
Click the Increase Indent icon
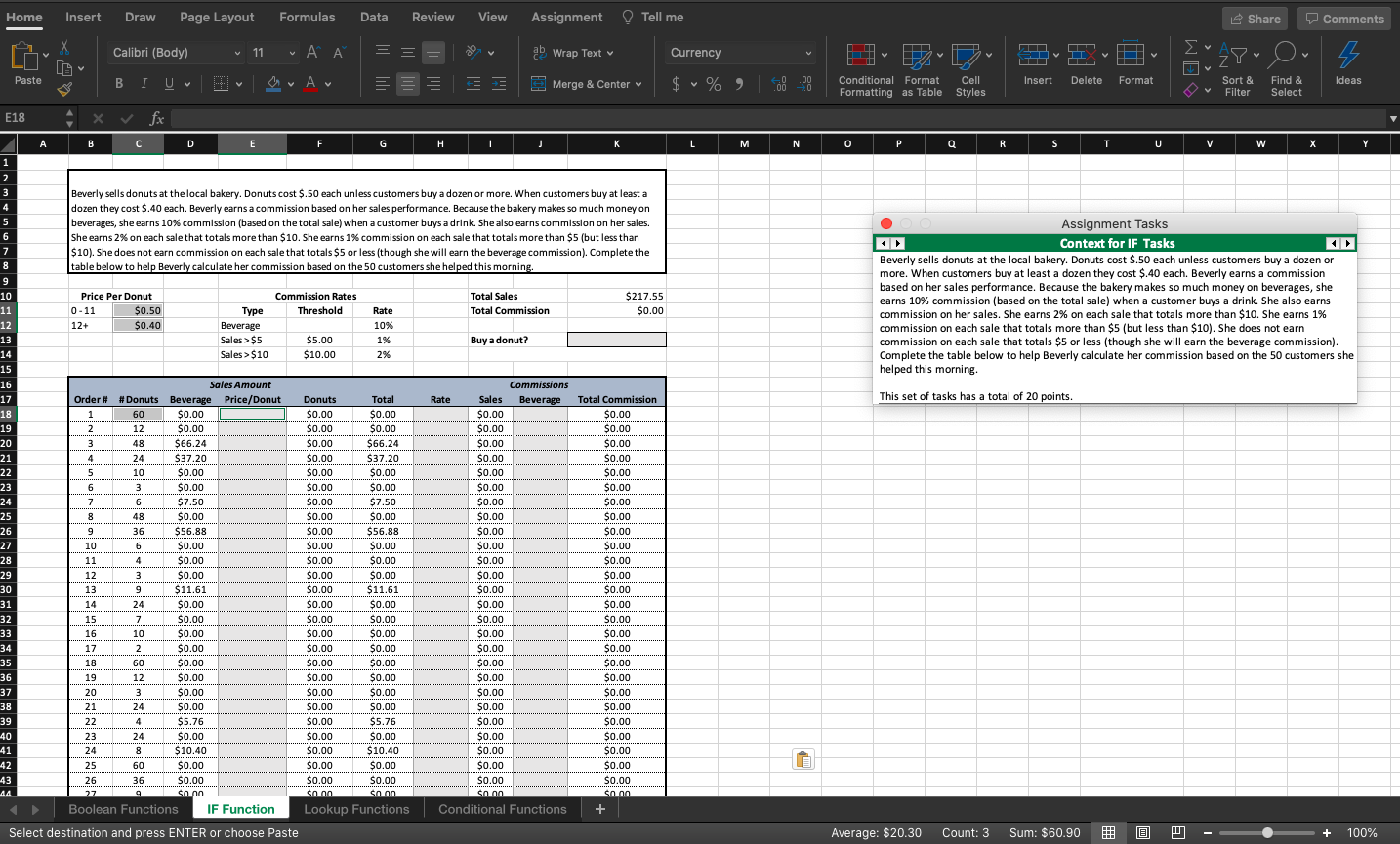[498, 84]
